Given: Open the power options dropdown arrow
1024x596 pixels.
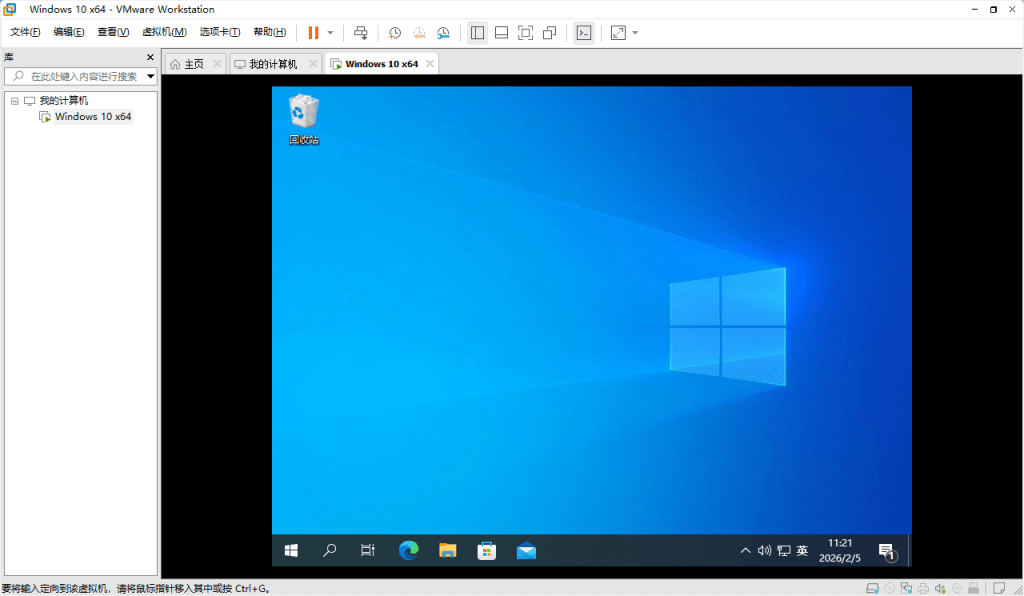Looking at the screenshot, I should pos(330,33).
